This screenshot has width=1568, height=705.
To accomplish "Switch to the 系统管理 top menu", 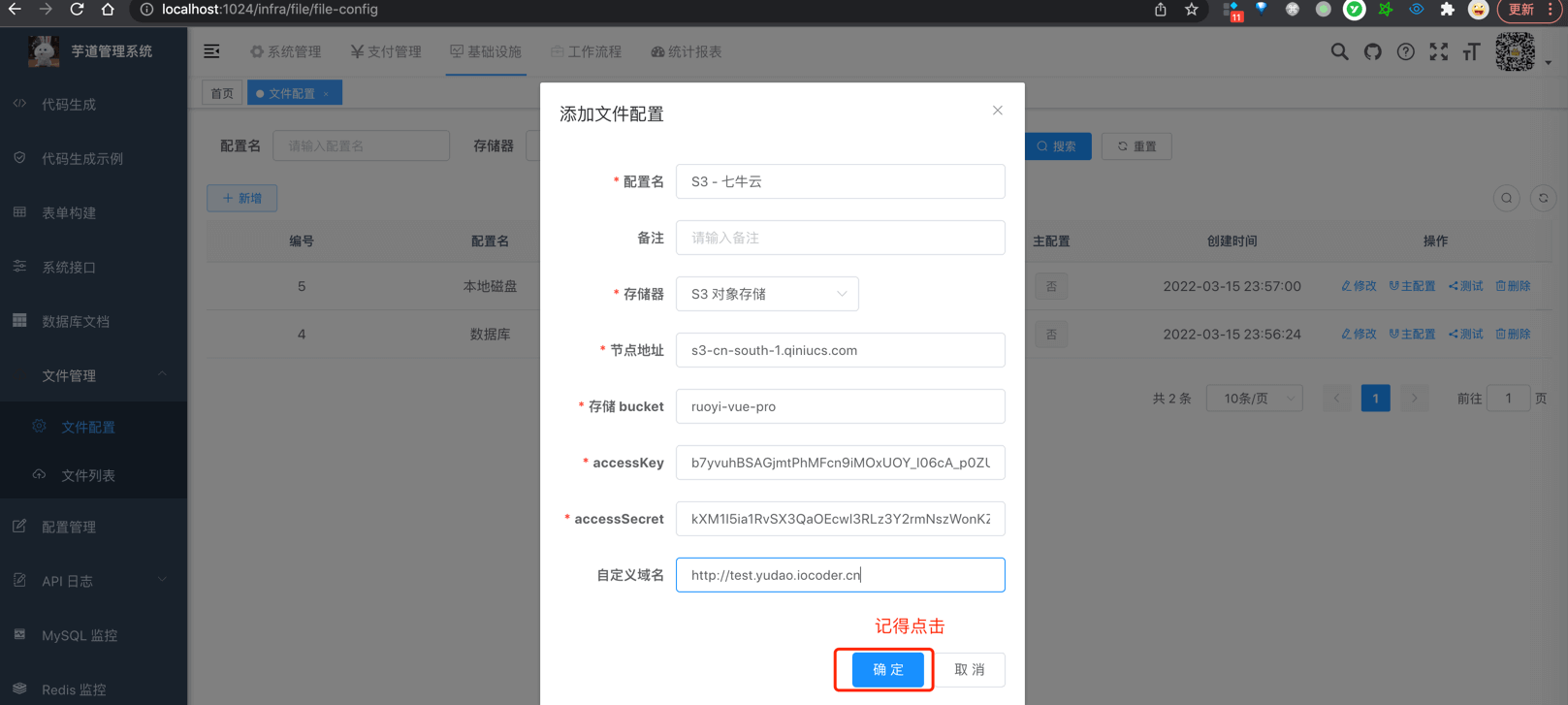I will tap(285, 51).
